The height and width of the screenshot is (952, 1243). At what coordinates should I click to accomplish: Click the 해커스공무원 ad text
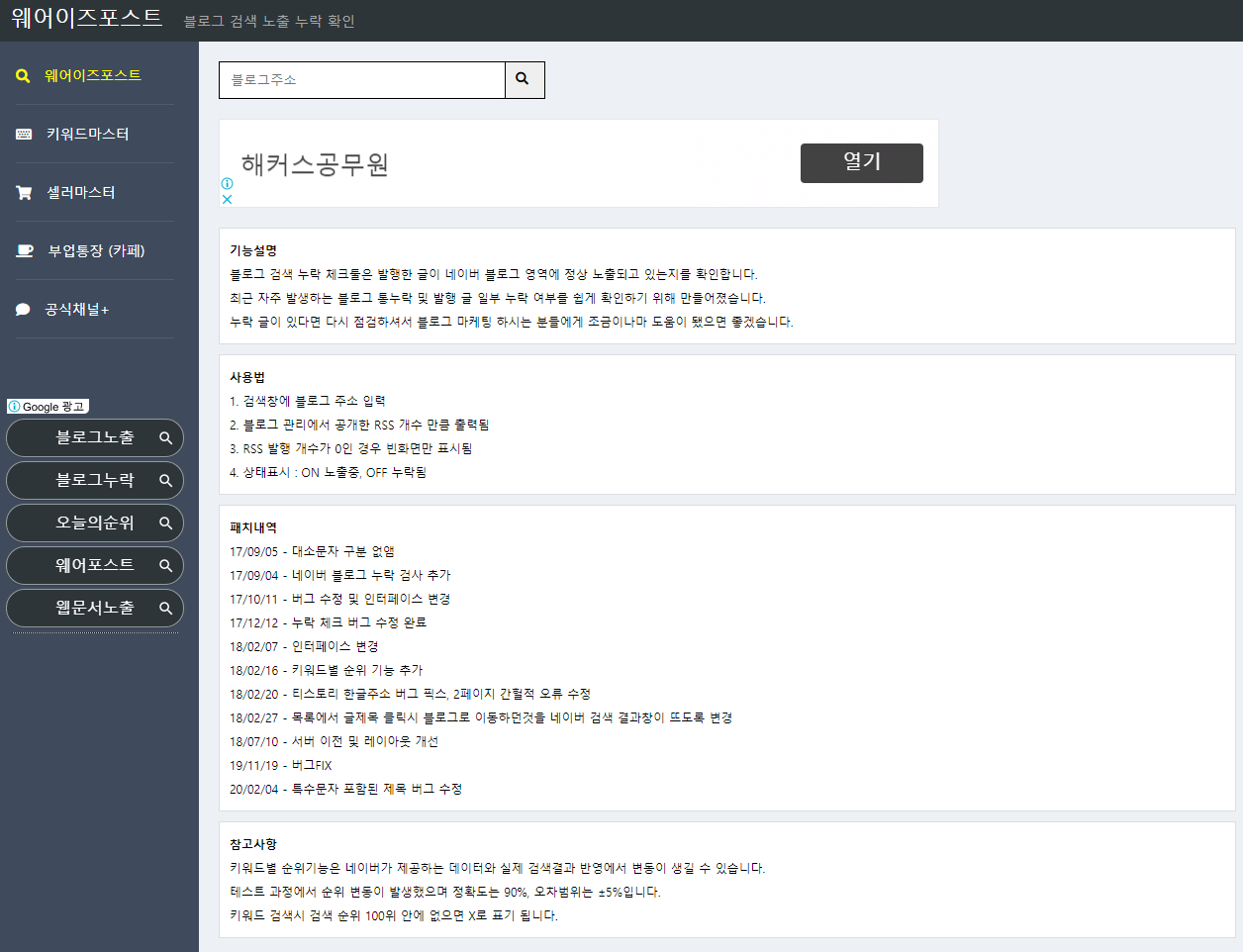click(315, 164)
